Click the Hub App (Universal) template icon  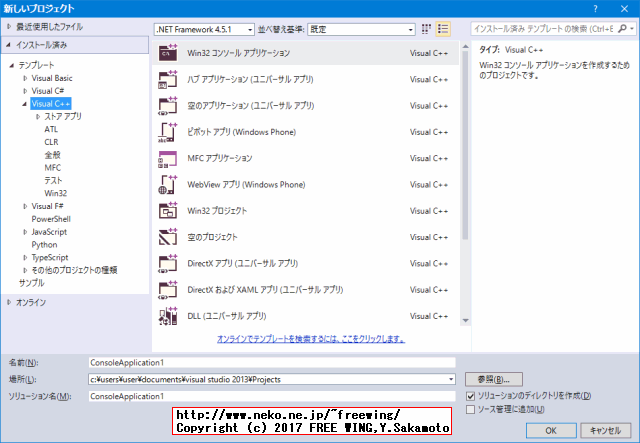(168, 79)
